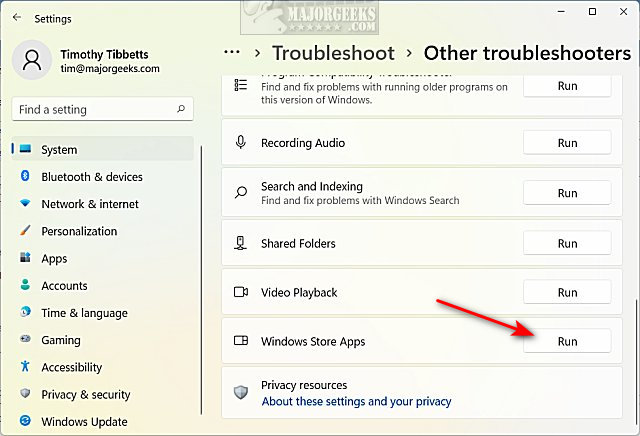The height and width of the screenshot is (436, 640).
Task: Click the Windows Update refresh icon
Action: (x=25, y=420)
